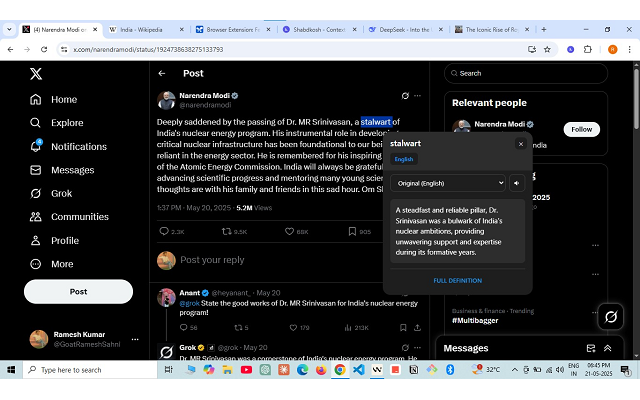640x400 pixels.
Task: Open more options on Modi's post
Action: pos(417,96)
